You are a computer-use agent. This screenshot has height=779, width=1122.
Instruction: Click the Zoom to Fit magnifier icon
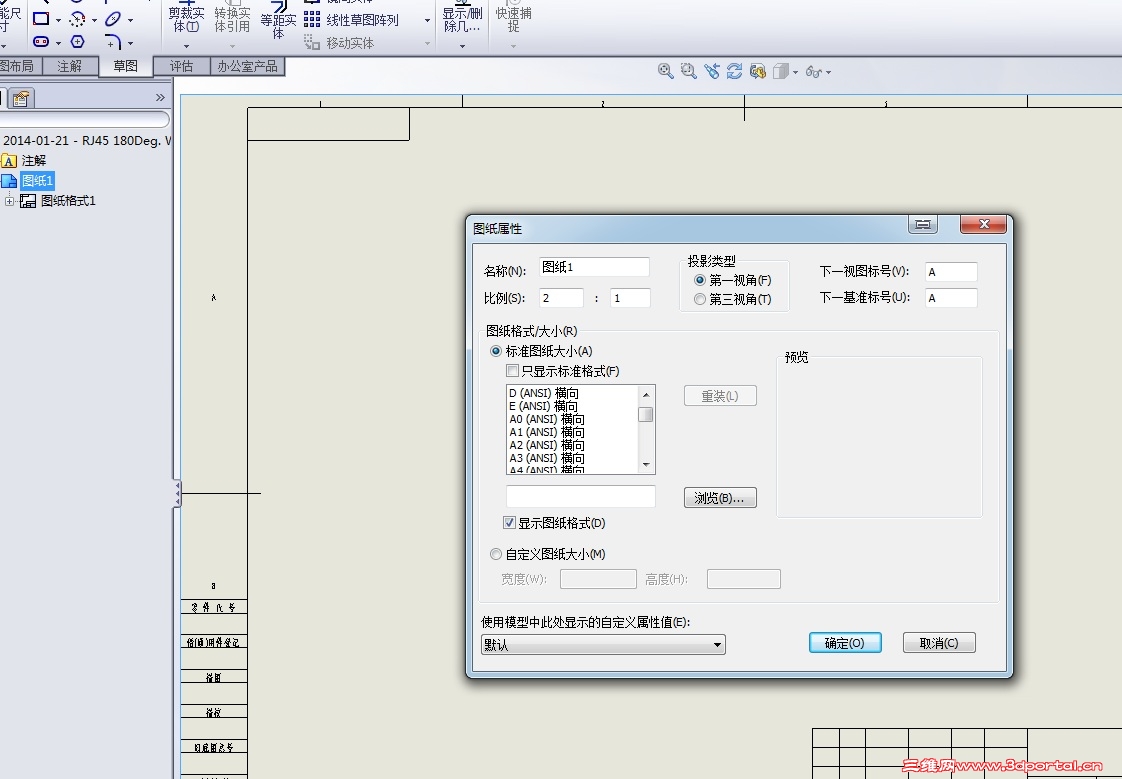tap(665, 71)
